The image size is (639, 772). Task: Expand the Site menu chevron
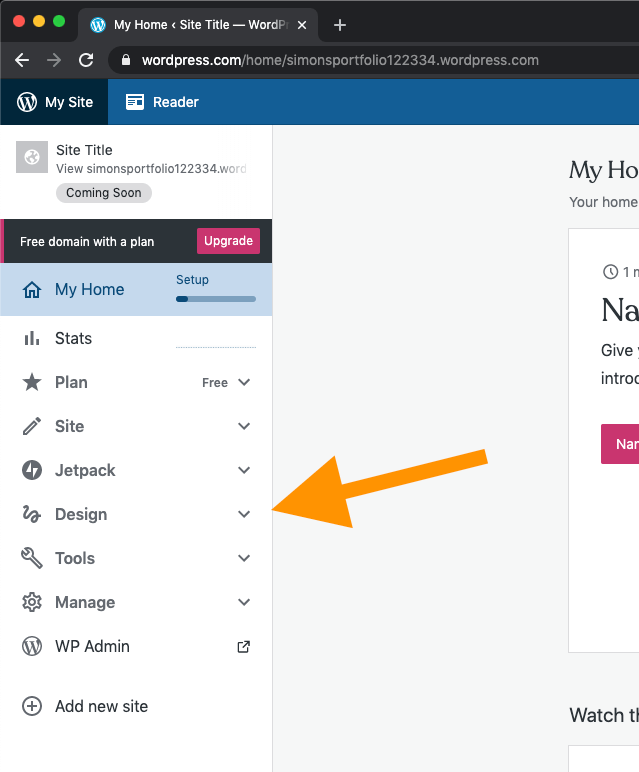[244, 426]
